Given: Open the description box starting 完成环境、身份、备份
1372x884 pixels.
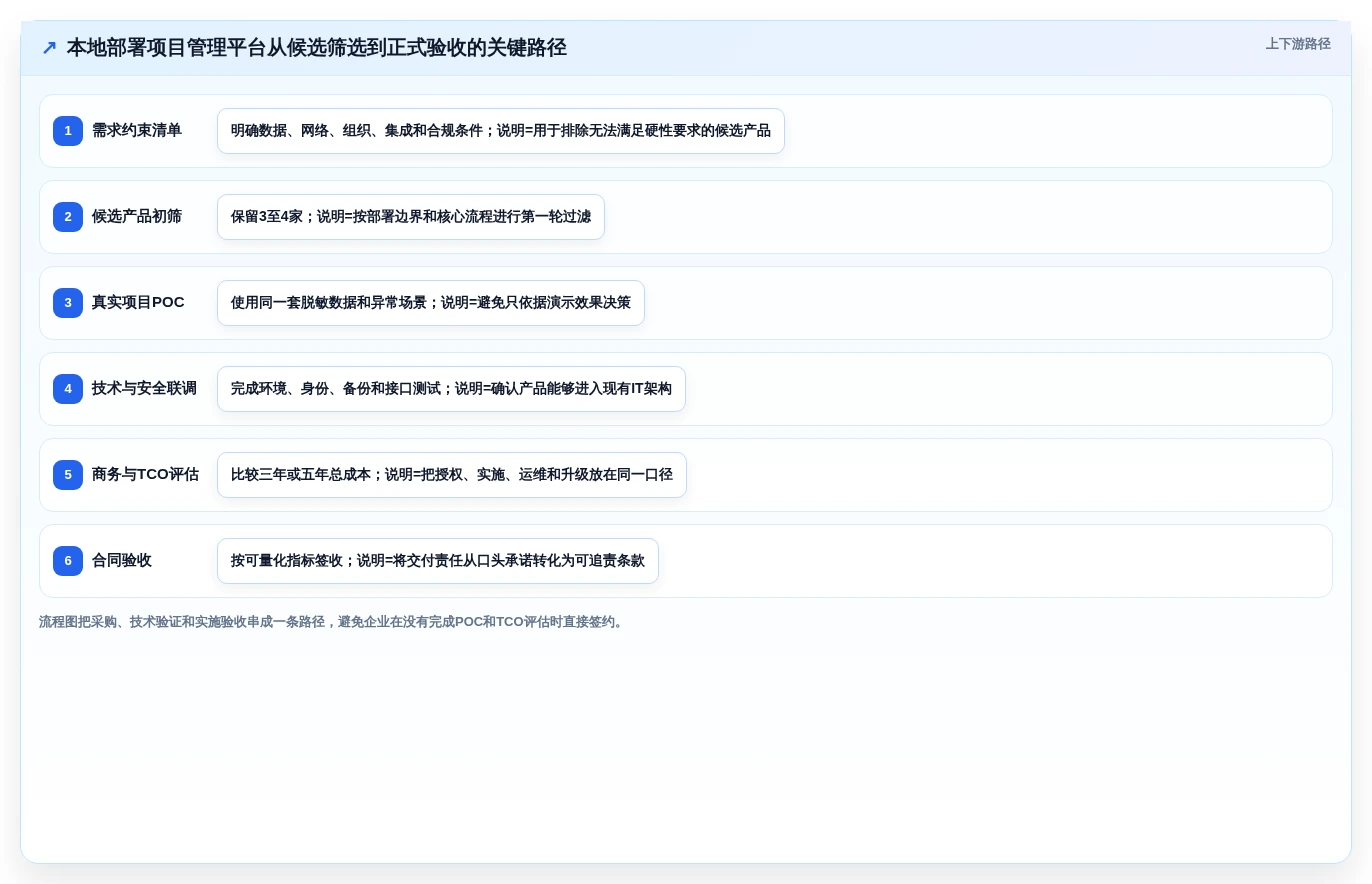Looking at the screenshot, I should 451,389.
